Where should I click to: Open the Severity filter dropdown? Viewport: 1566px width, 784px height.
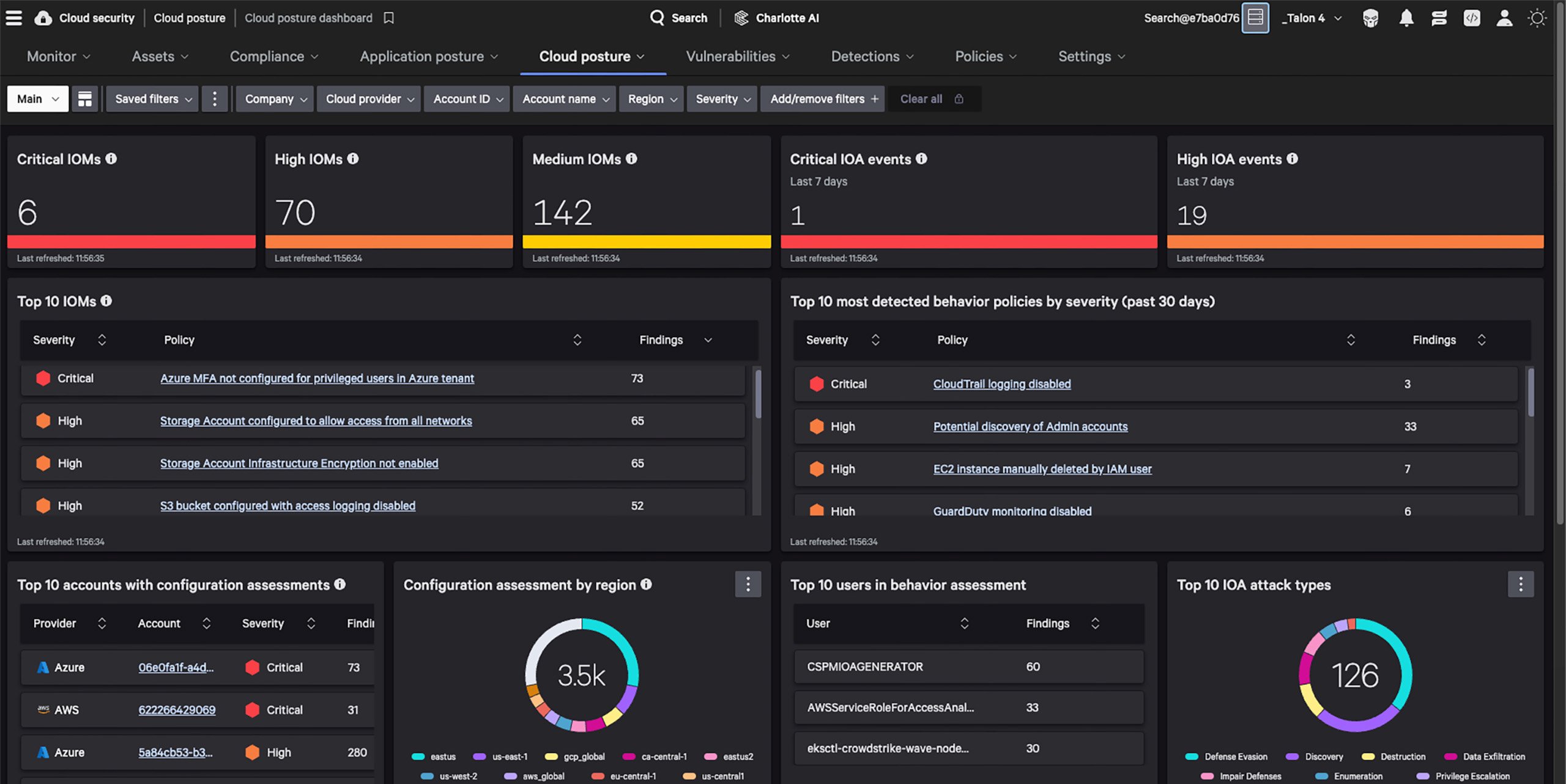pyautogui.click(x=722, y=98)
